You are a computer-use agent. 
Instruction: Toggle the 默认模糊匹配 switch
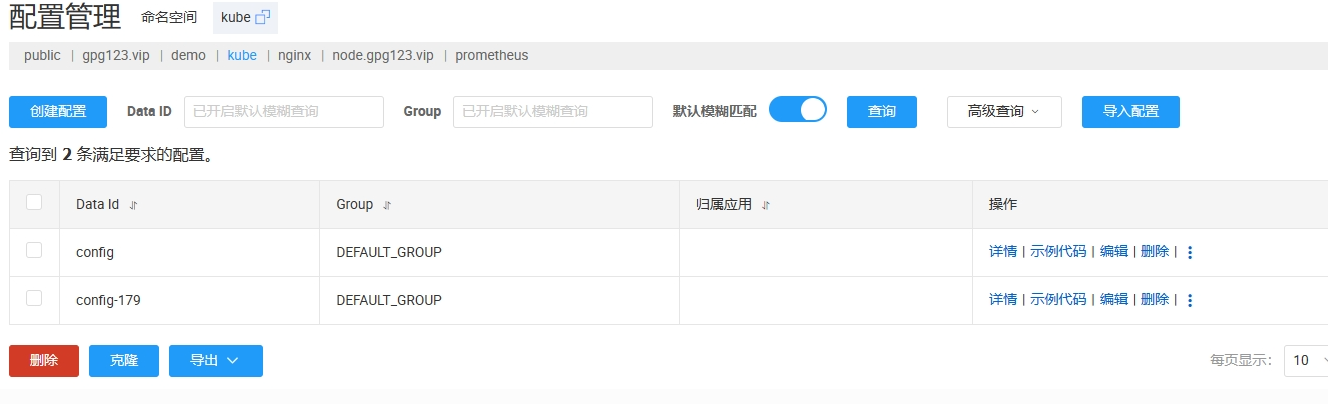(798, 110)
